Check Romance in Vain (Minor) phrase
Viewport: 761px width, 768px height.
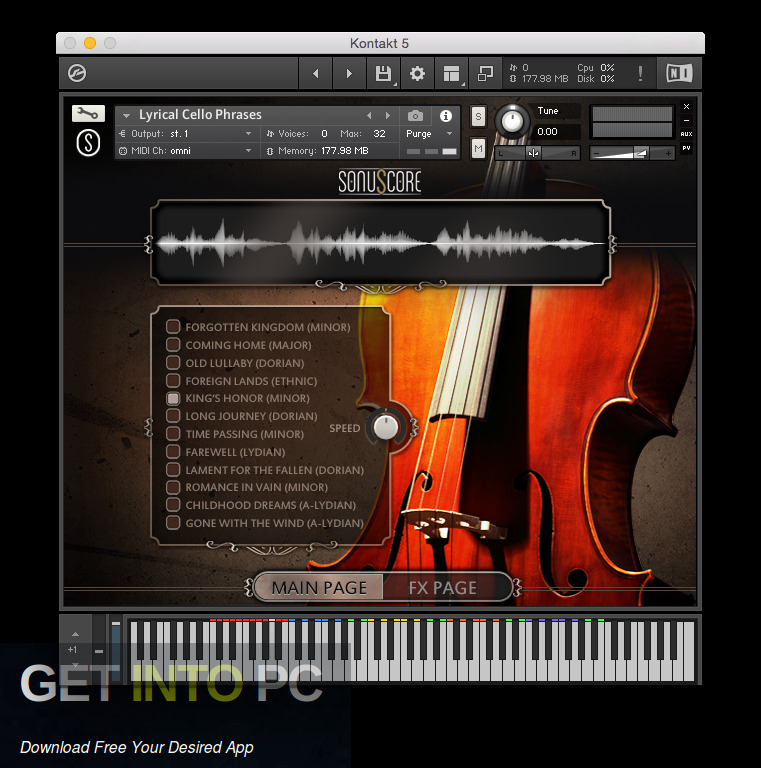[173, 487]
